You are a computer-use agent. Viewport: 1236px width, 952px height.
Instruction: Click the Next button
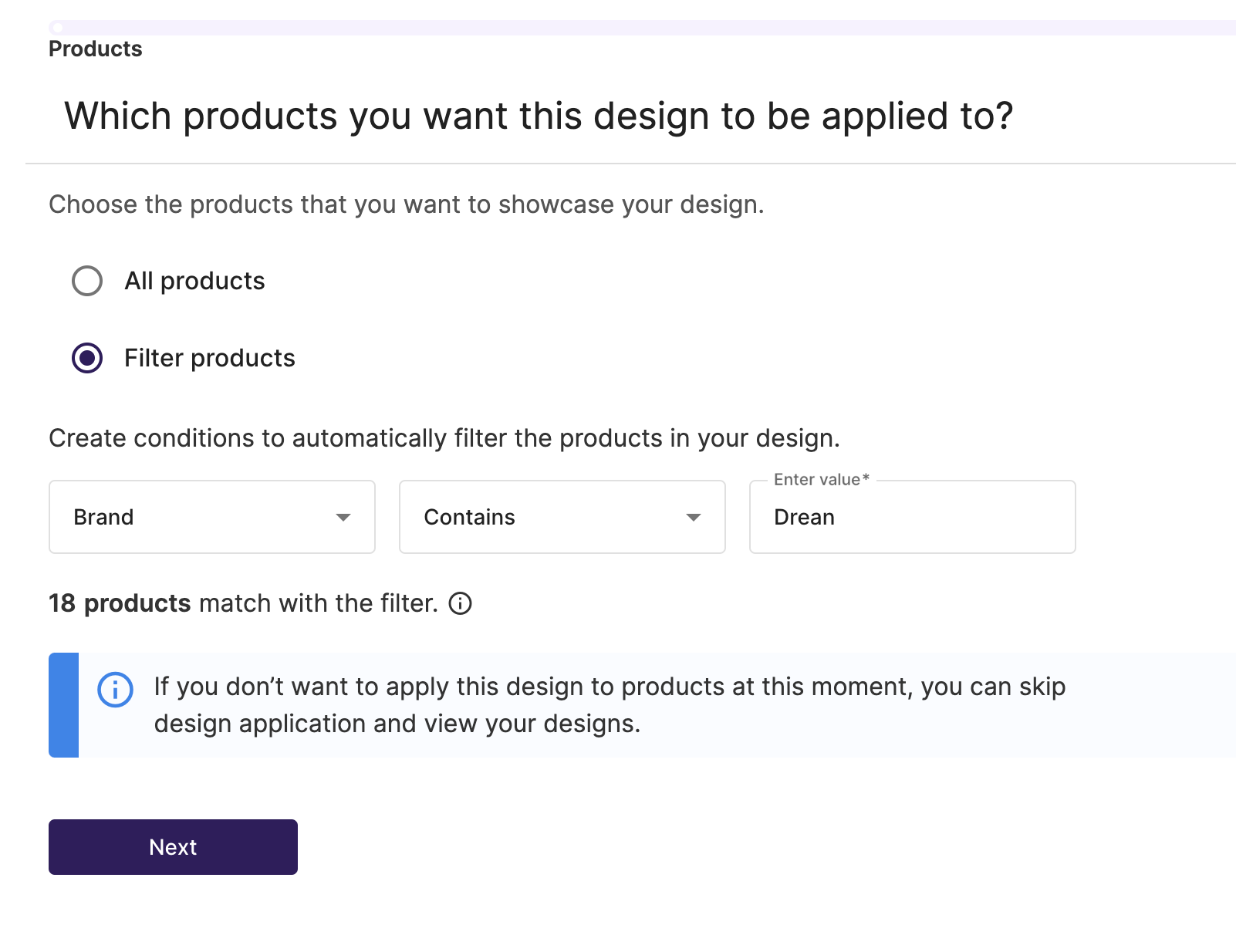tap(173, 847)
